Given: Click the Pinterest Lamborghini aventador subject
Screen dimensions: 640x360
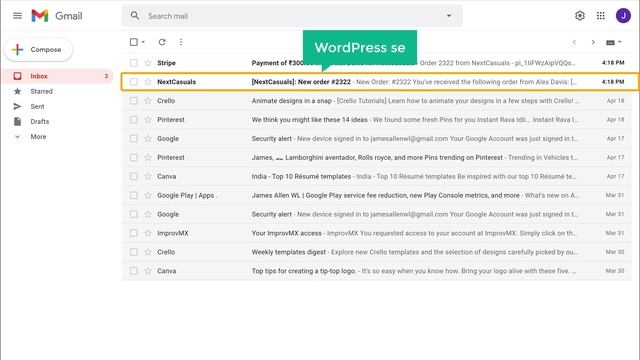Looking at the screenshot, I should pos(377,157).
